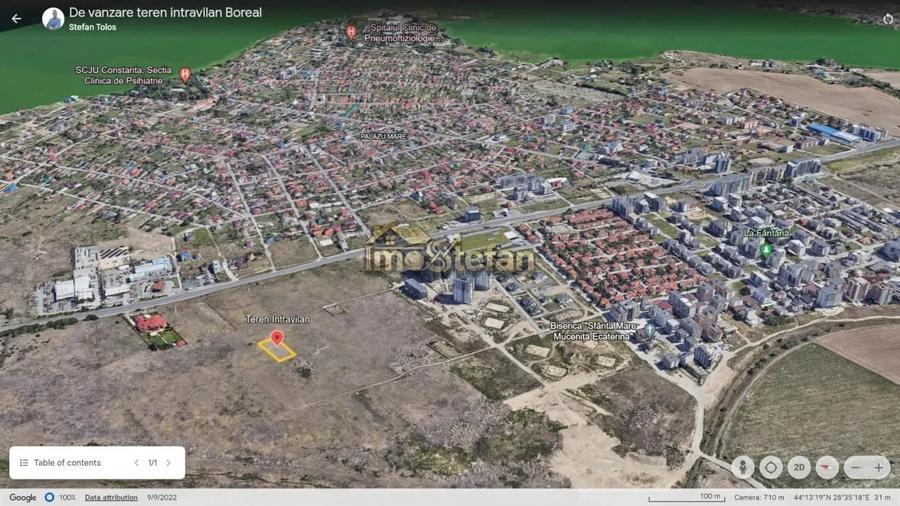Activate the Pegman Street View icon
This screenshot has height=506, width=900.
point(742,468)
